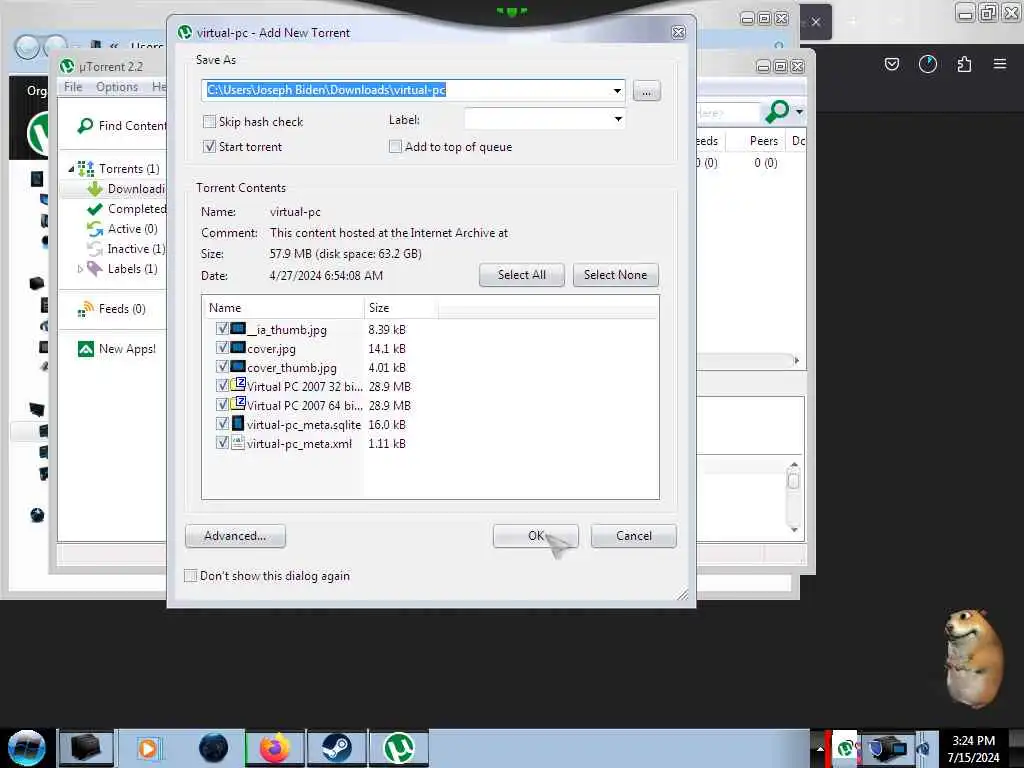This screenshot has width=1024, height=768.
Task: Click the green search magnifier in uTorrent toolbar
Action: pos(776,112)
